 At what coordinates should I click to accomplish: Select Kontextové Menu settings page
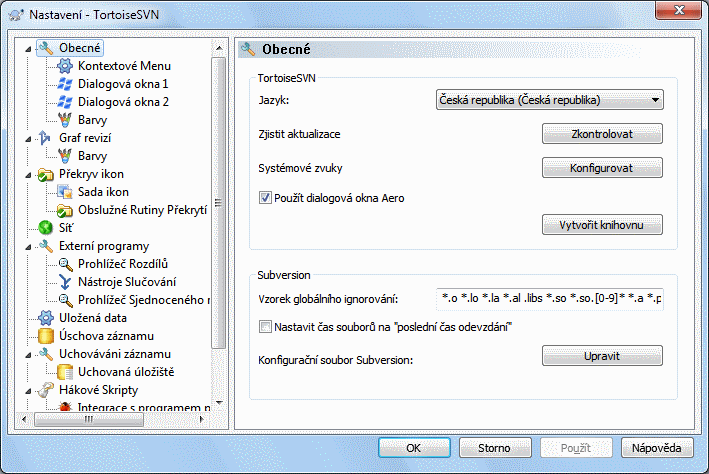(124, 66)
